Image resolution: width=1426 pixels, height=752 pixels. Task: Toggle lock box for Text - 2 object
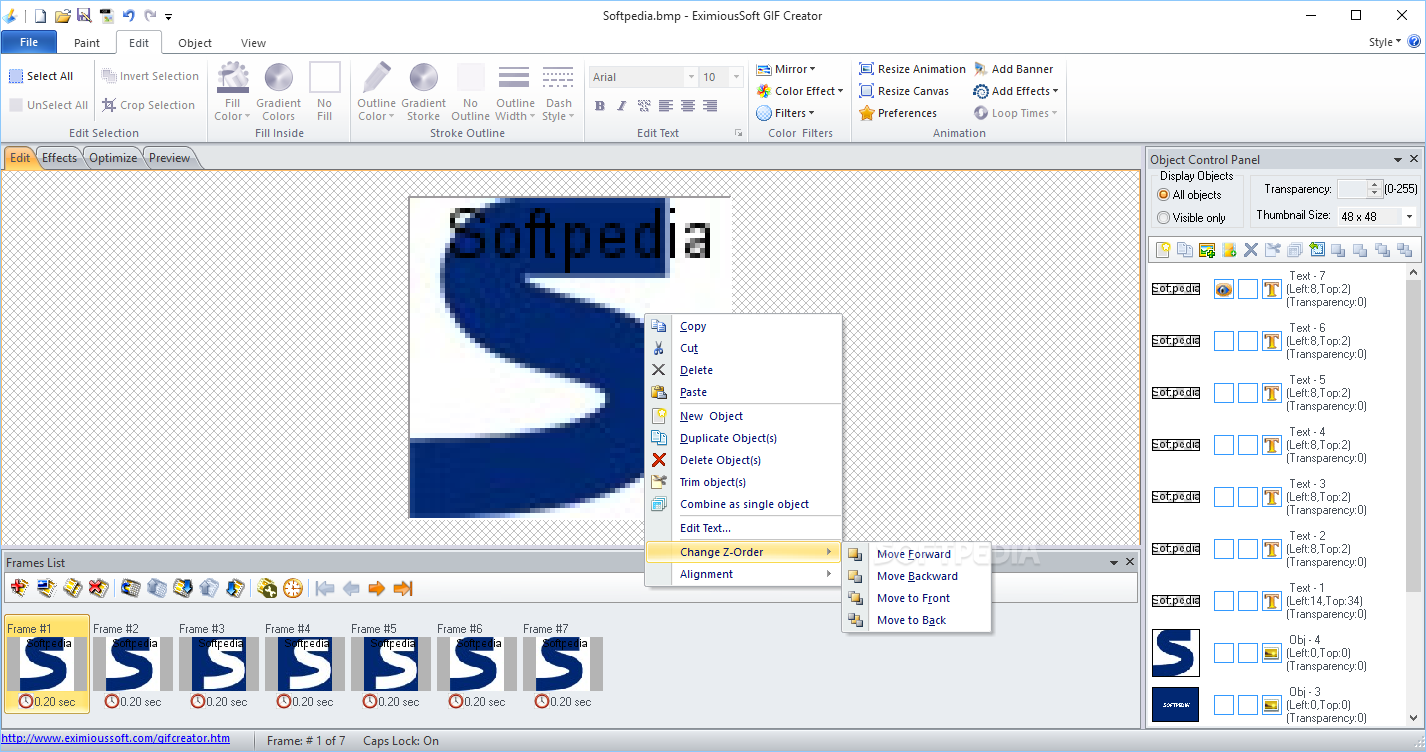tap(1248, 549)
